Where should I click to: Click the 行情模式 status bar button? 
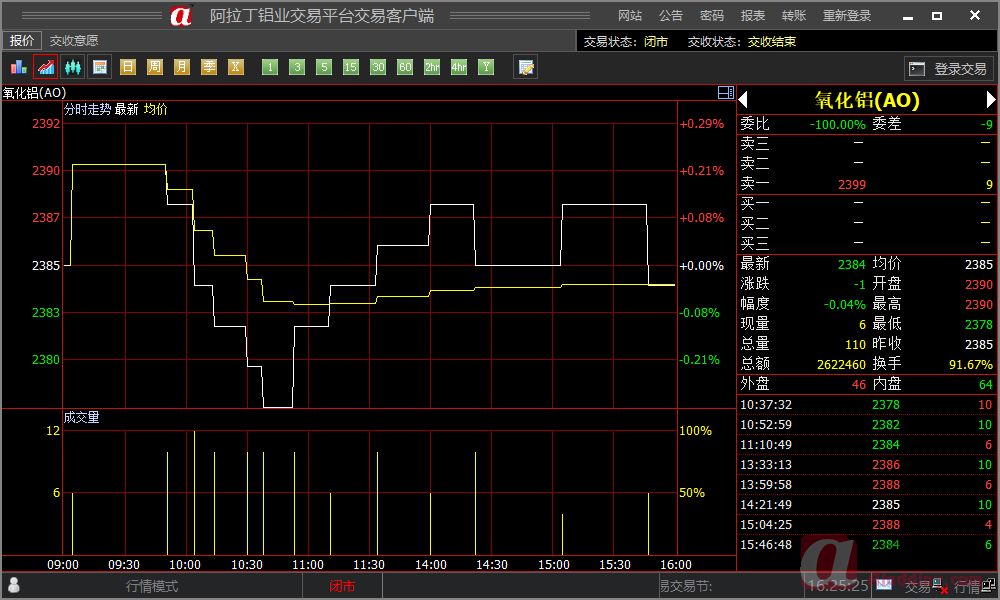point(152,586)
